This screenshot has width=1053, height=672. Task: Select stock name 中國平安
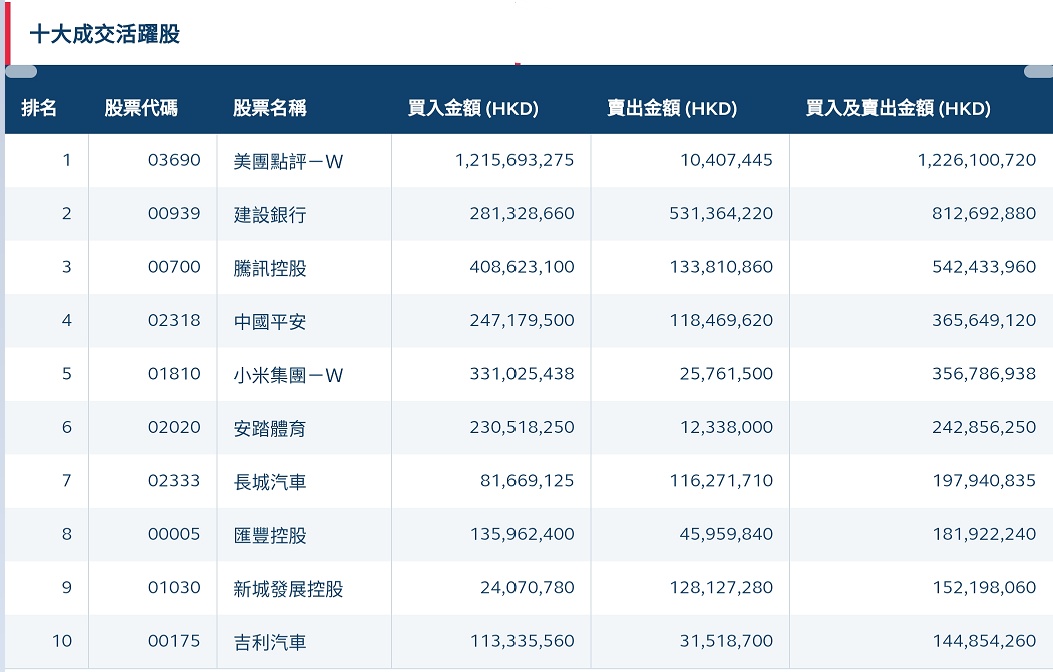click(x=270, y=322)
